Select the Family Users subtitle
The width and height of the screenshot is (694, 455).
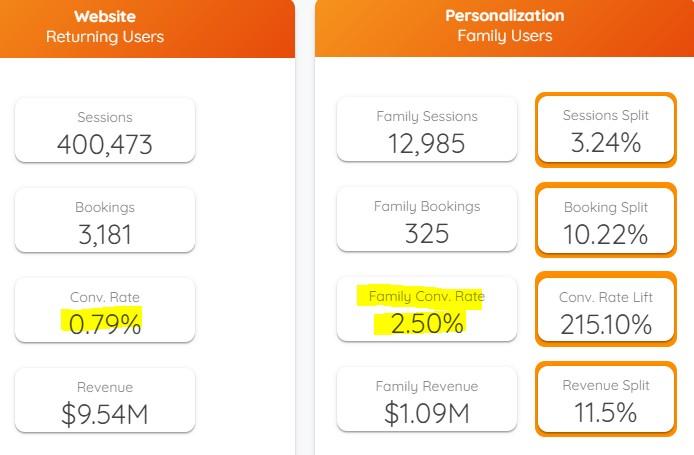tap(504, 36)
